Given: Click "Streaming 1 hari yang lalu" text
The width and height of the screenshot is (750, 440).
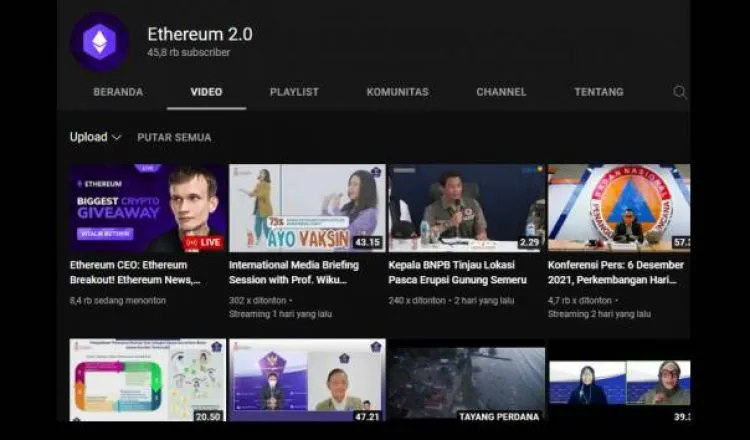Looking at the screenshot, I should click(280, 314).
